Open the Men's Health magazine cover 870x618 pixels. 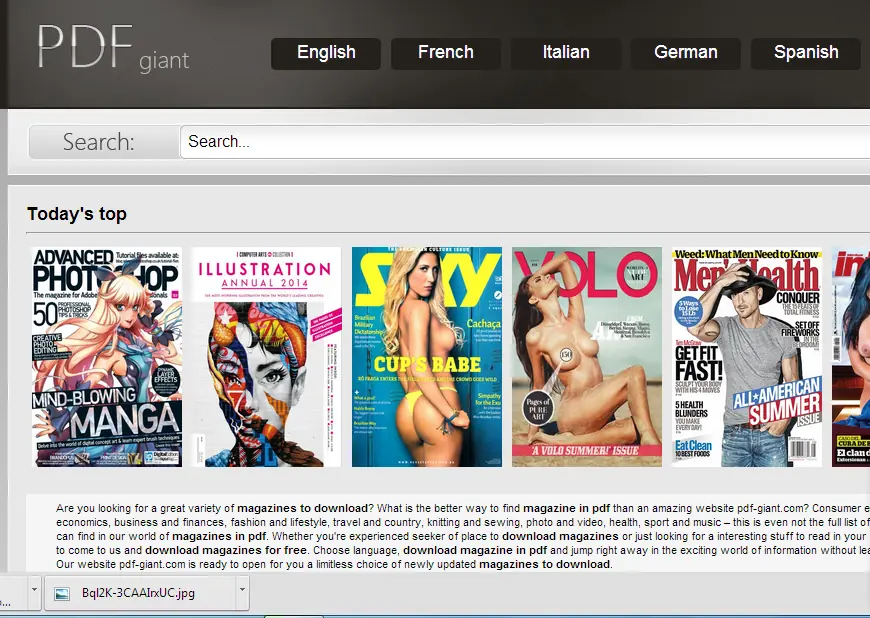(747, 357)
